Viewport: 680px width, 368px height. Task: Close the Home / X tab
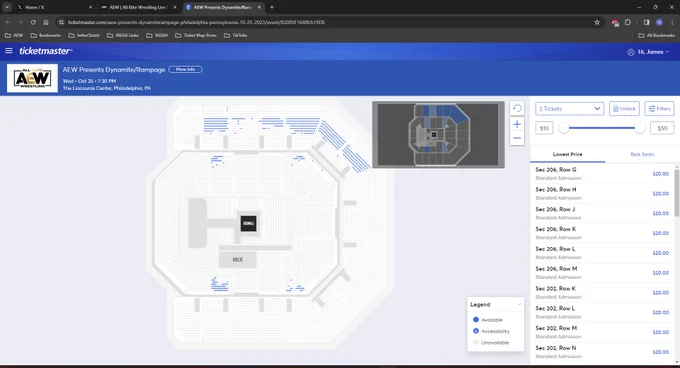[x=90, y=7]
